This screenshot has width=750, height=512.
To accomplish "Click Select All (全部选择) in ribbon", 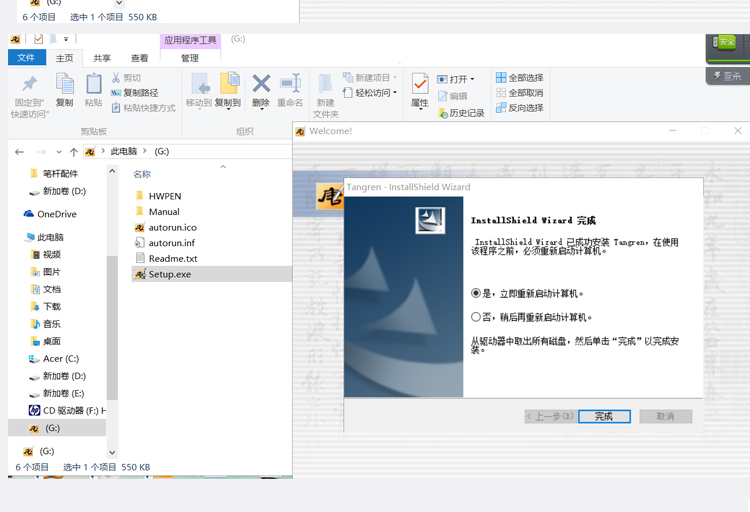I will (x=520, y=78).
